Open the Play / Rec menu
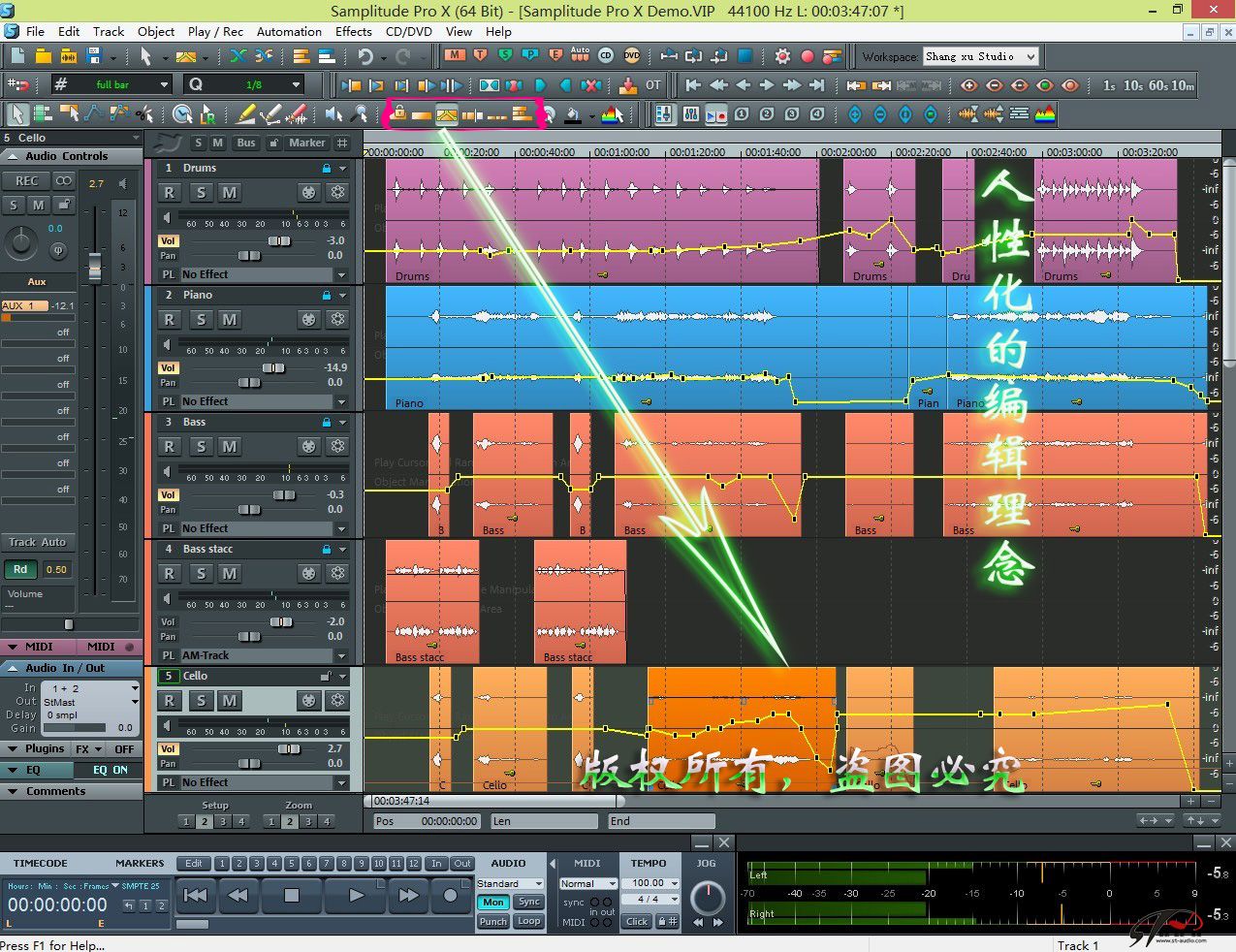The image size is (1236, 952). pyautogui.click(x=215, y=31)
